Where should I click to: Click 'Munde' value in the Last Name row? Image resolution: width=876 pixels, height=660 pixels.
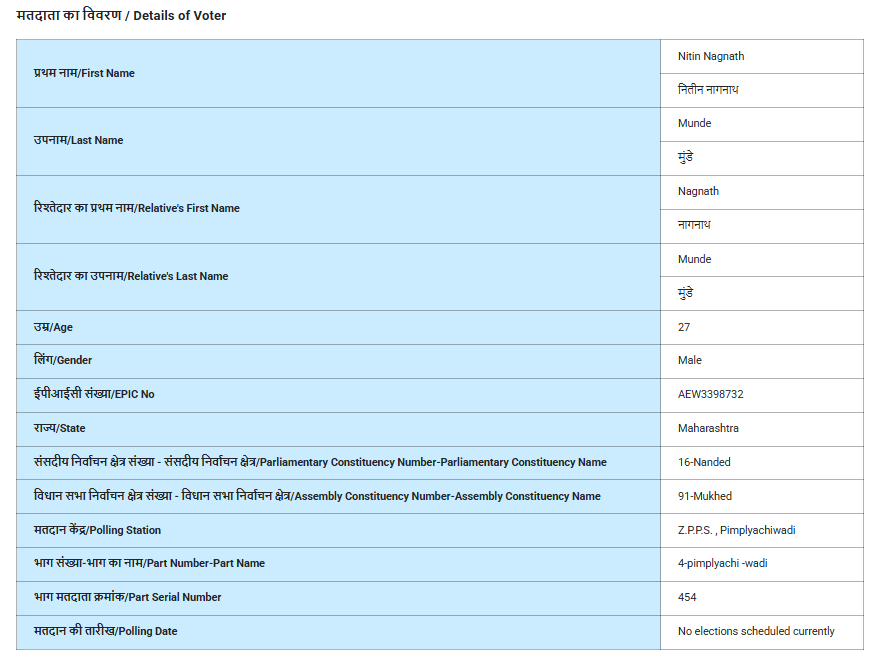pos(694,124)
